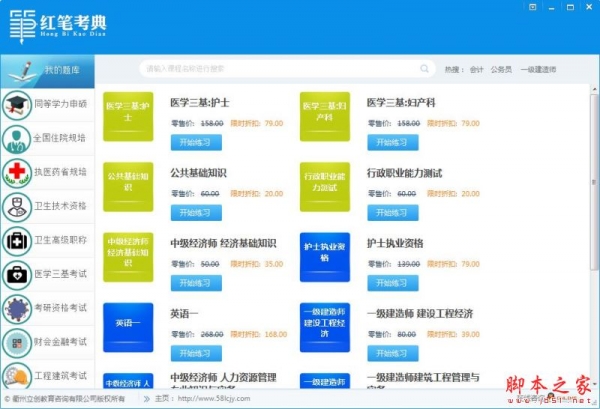Click the 红笔考典 logo icon
Screen dimensions: 600x409
23,27
